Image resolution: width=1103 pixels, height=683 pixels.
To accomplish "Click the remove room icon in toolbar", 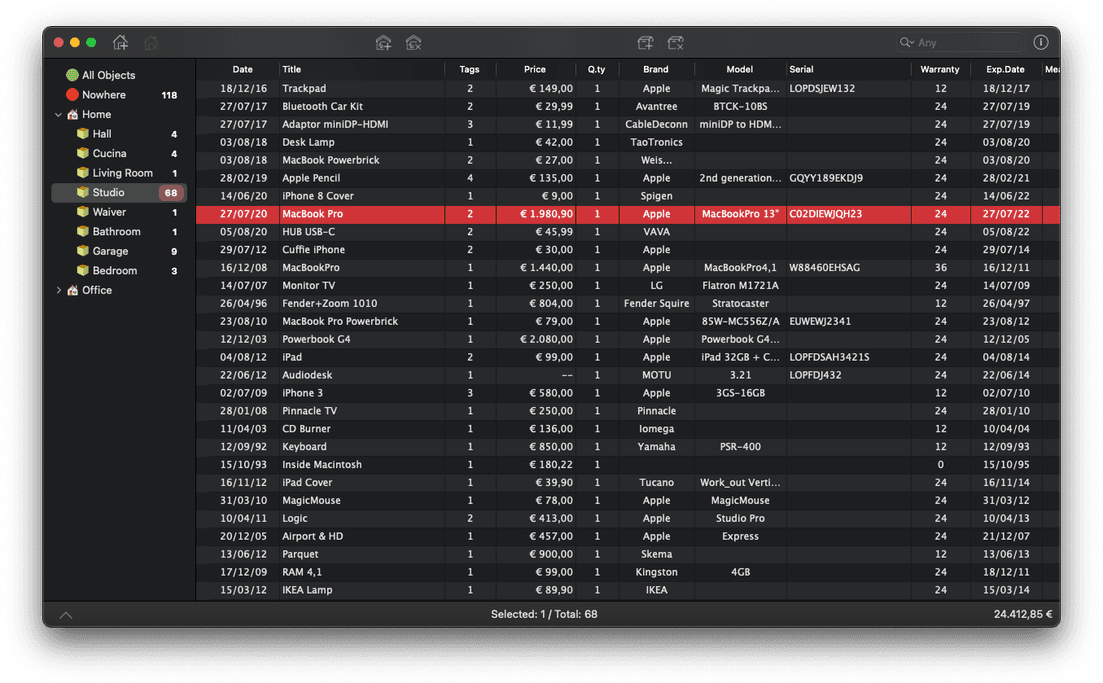I will 414,42.
